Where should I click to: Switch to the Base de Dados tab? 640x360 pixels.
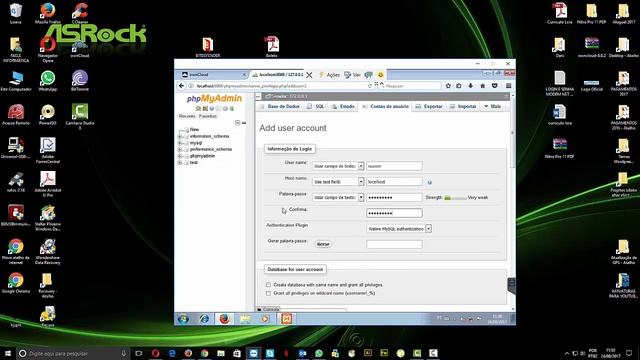(x=280, y=107)
